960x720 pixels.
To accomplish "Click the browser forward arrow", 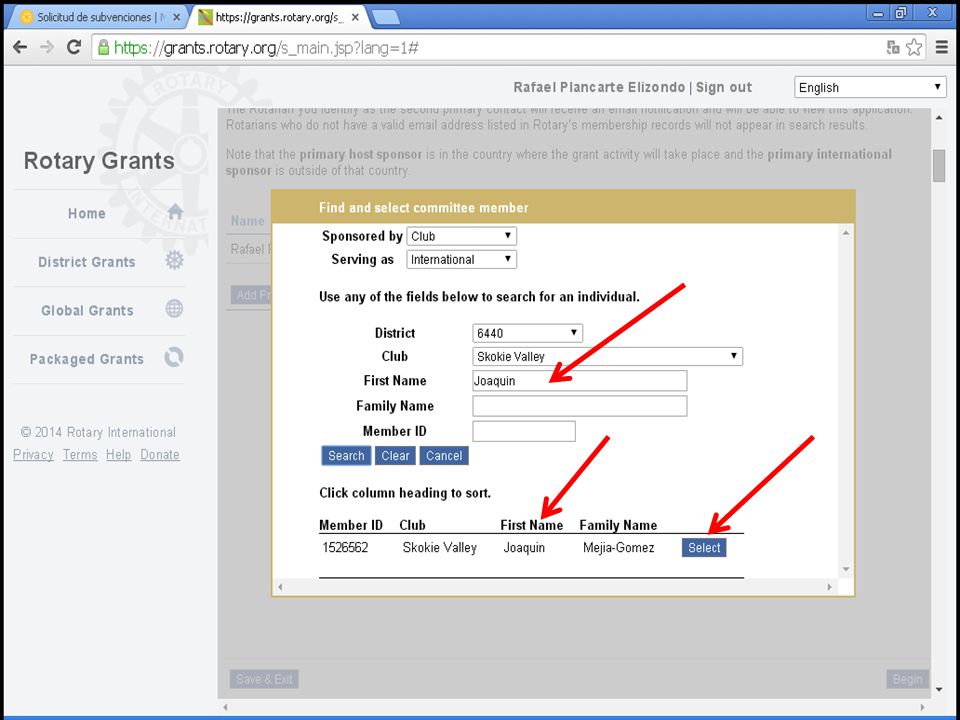I will (x=47, y=47).
